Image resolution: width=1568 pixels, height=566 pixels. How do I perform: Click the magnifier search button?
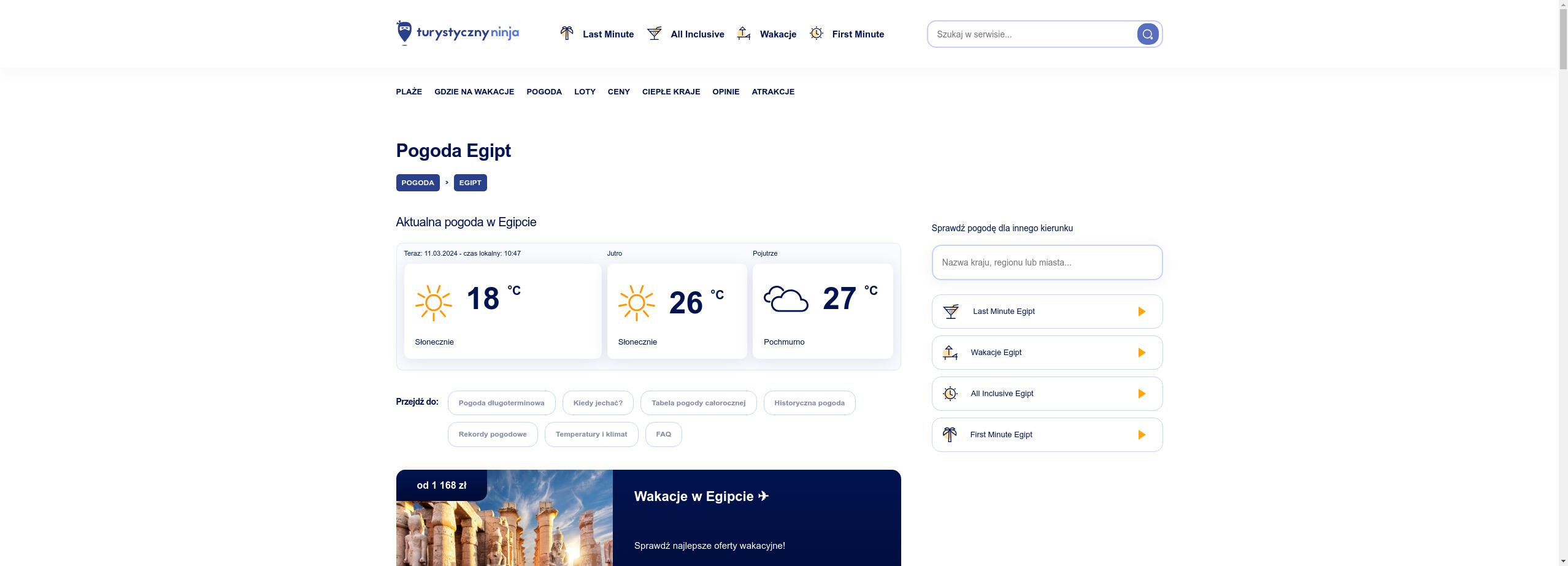[1147, 34]
